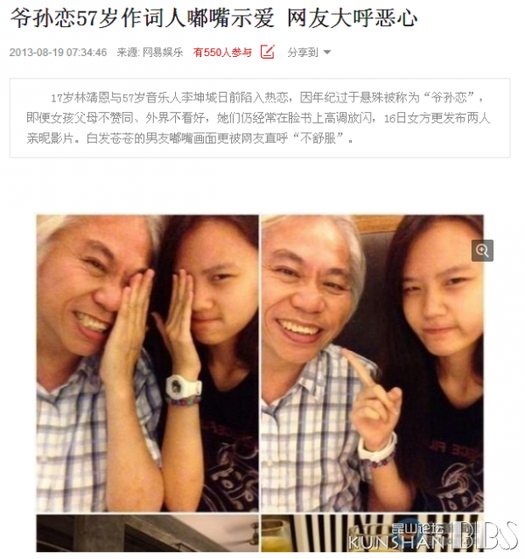Click the summary line starting 亲昵影片

click(190, 138)
